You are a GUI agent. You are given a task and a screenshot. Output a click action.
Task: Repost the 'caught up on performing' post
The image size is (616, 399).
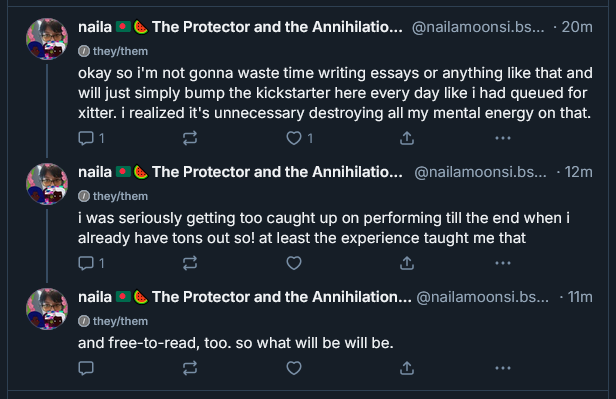point(190,263)
